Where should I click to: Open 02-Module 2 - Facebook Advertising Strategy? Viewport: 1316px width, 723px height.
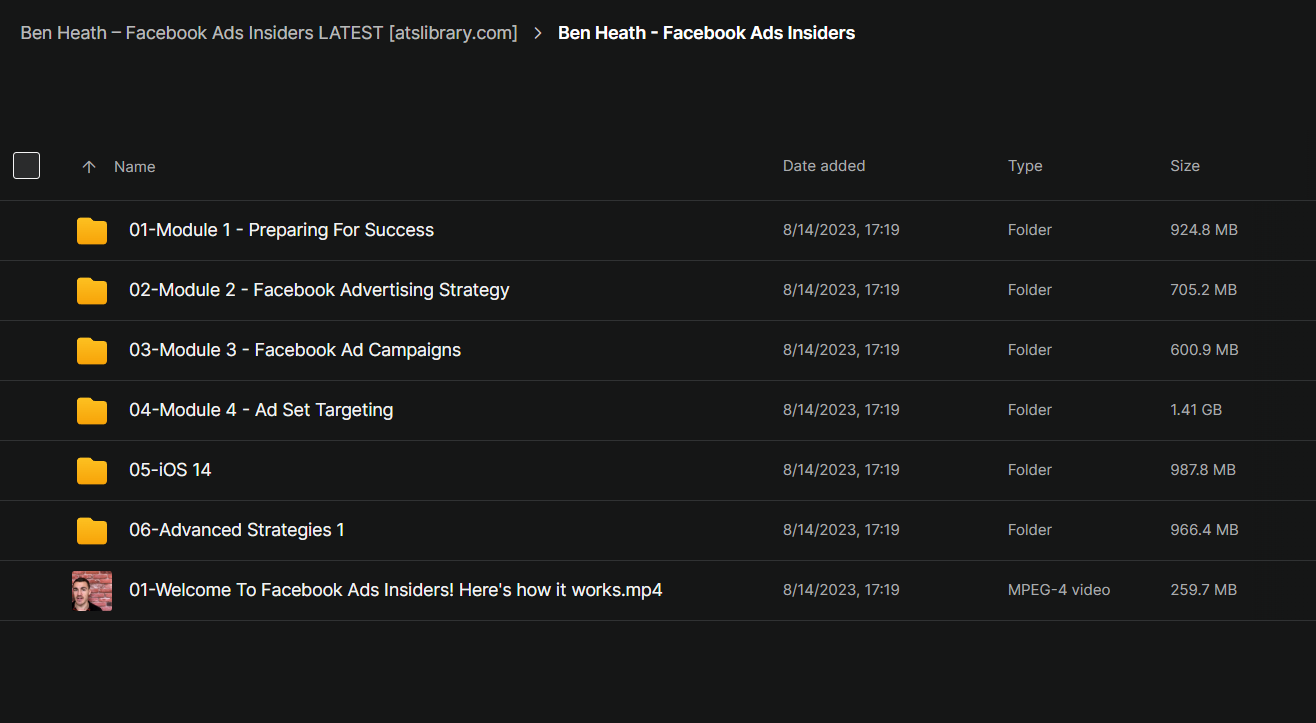coord(319,290)
